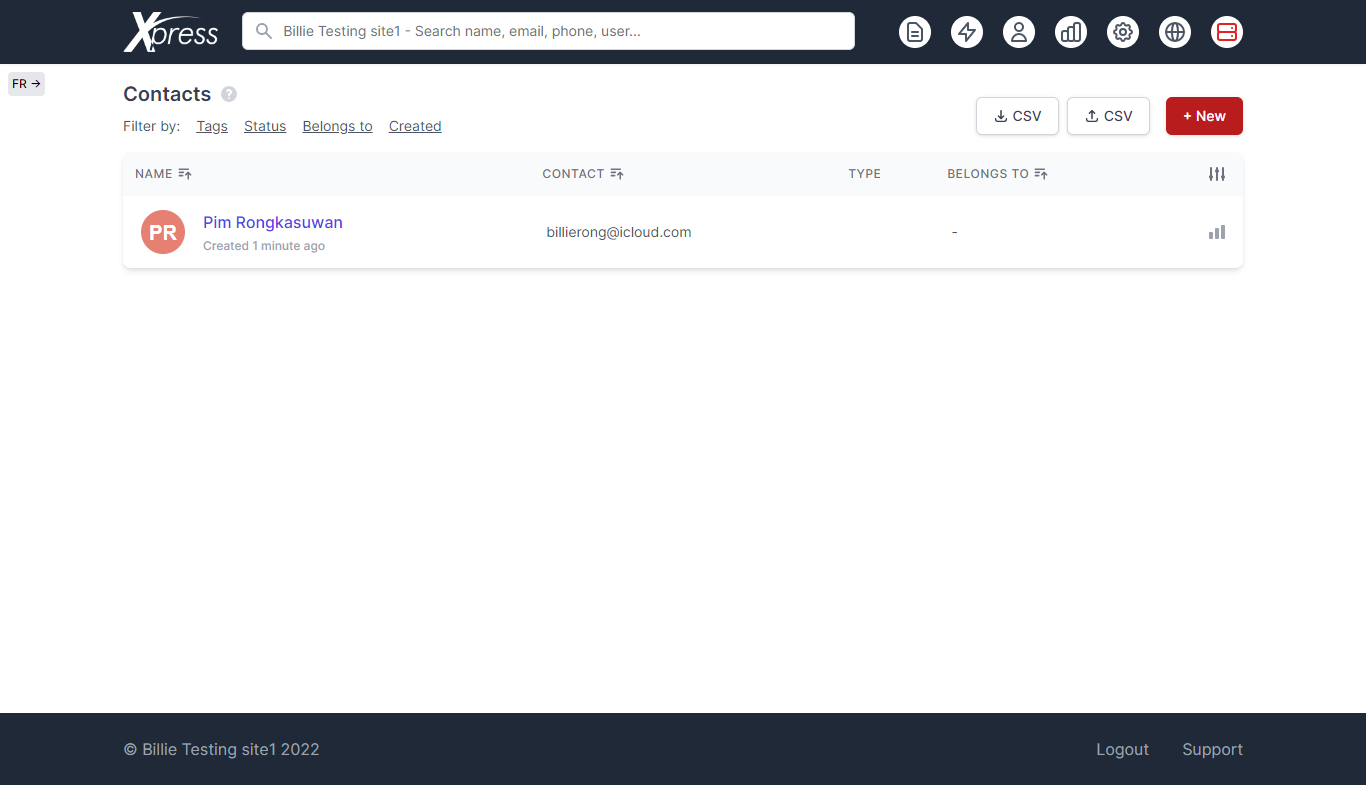The width and height of the screenshot is (1366, 785).
Task: Sort the table by Name column
Action: (184, 174)
